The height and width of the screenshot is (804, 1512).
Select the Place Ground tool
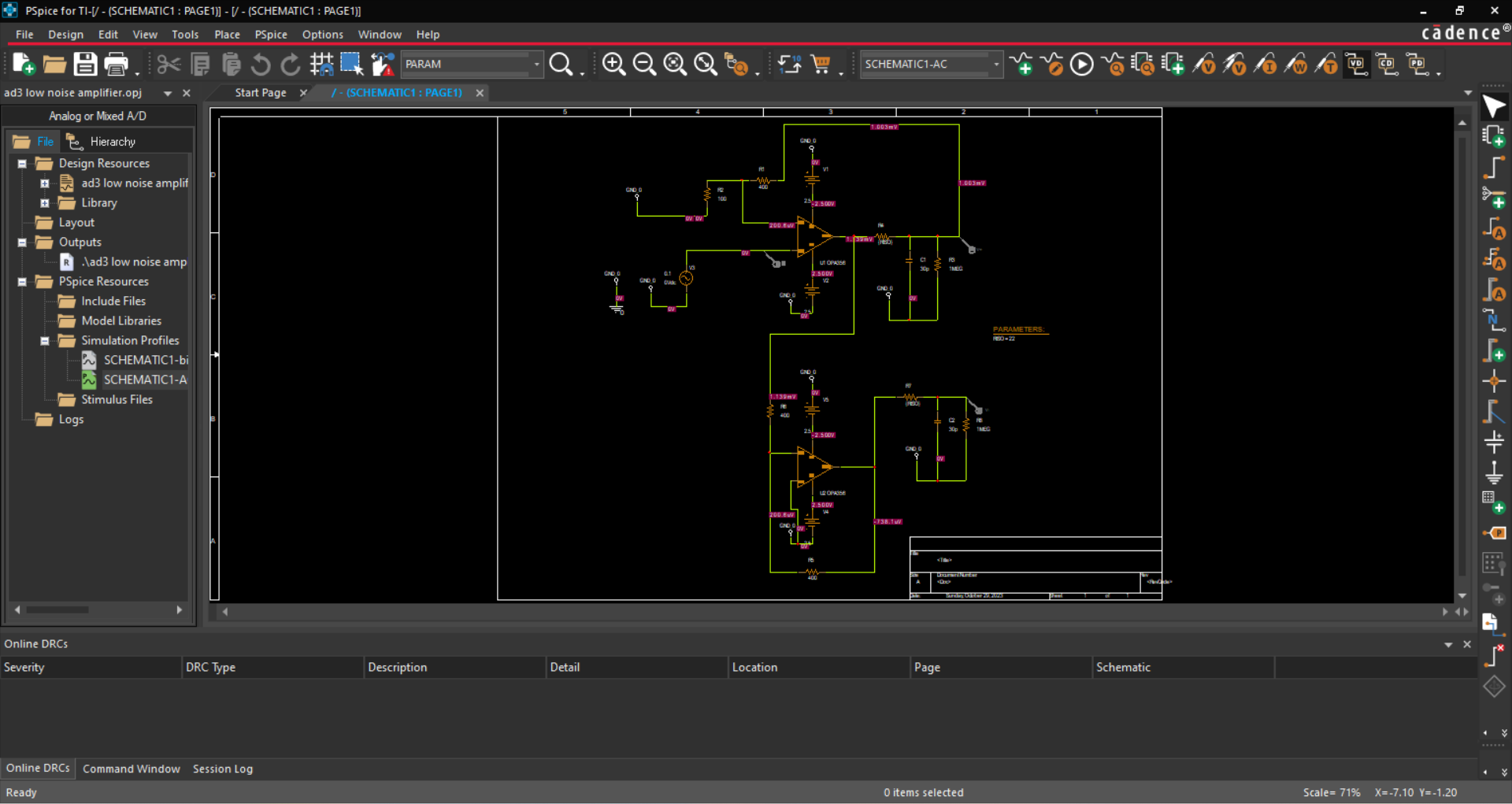(1494, 472)
